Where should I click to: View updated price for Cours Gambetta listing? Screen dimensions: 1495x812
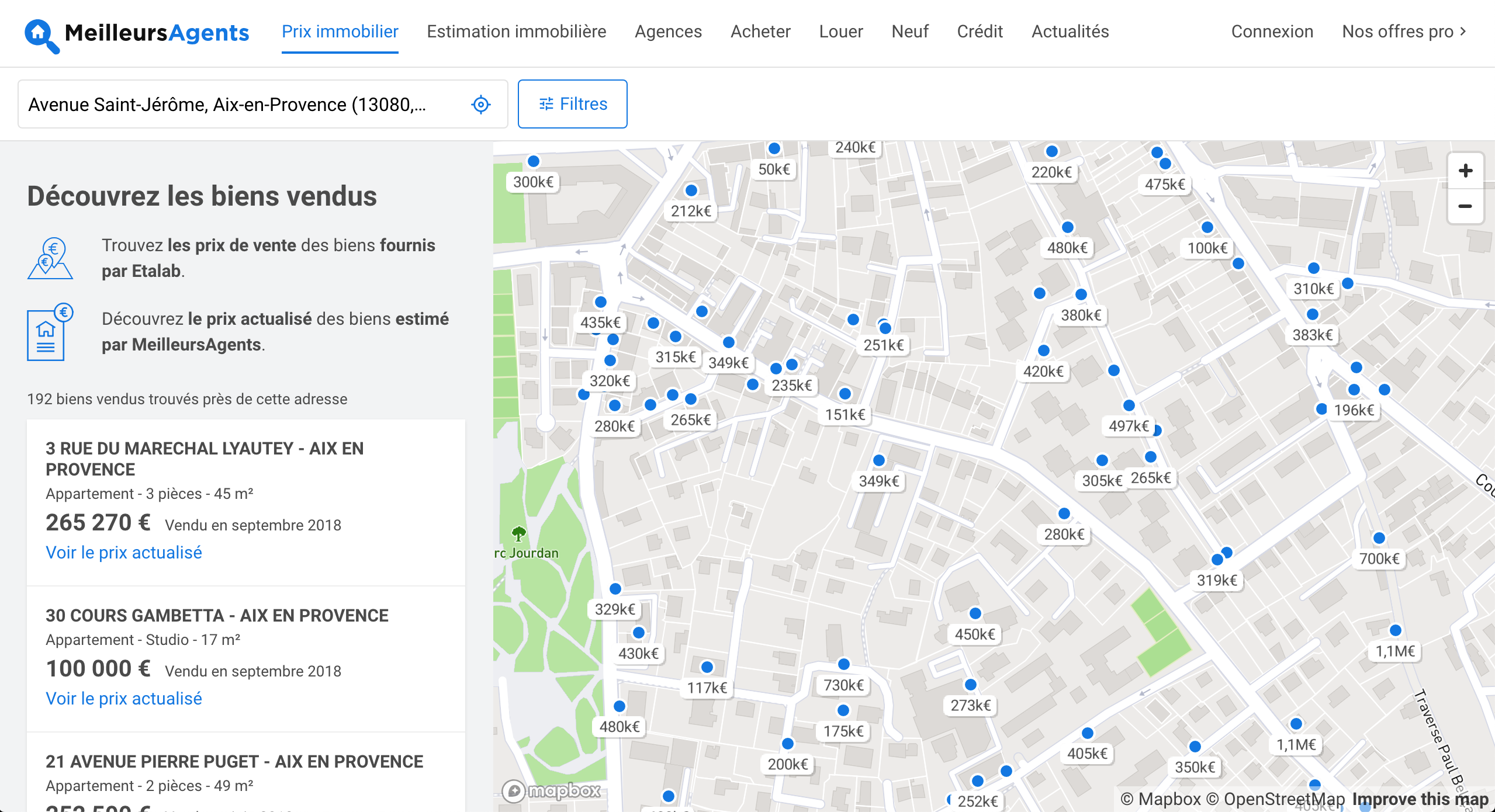click(124, 699)
